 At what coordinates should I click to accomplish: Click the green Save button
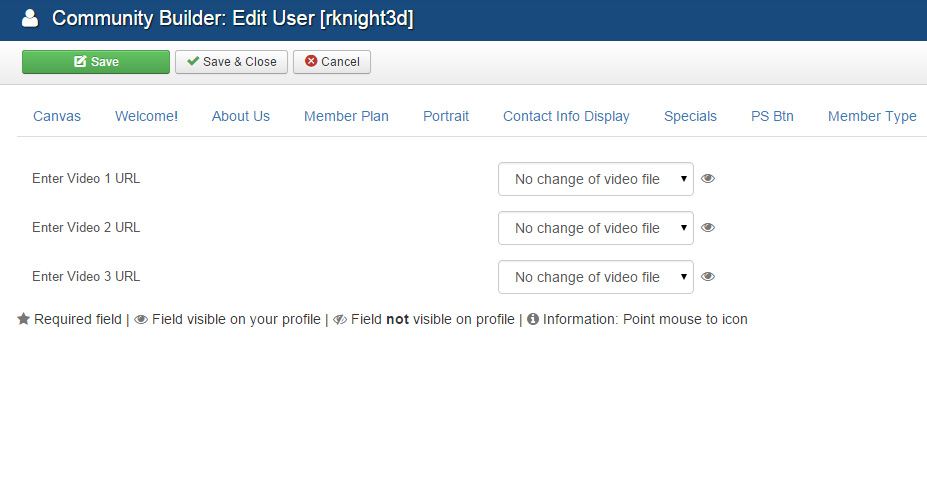[96, 62]
